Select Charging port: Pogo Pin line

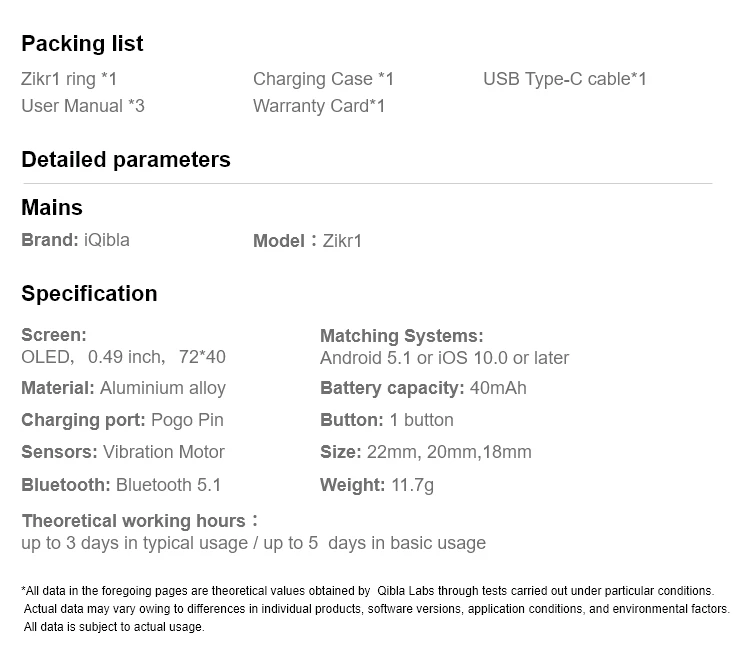click(x=122, y=420)
